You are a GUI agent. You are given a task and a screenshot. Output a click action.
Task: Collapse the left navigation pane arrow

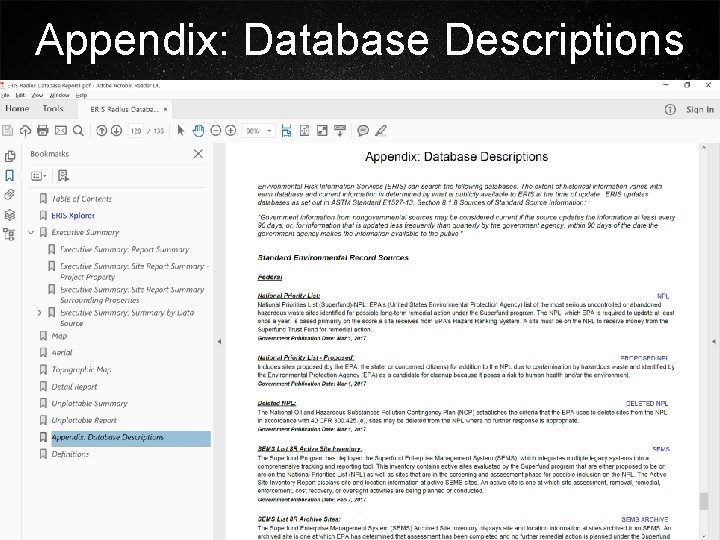[219, 341]
